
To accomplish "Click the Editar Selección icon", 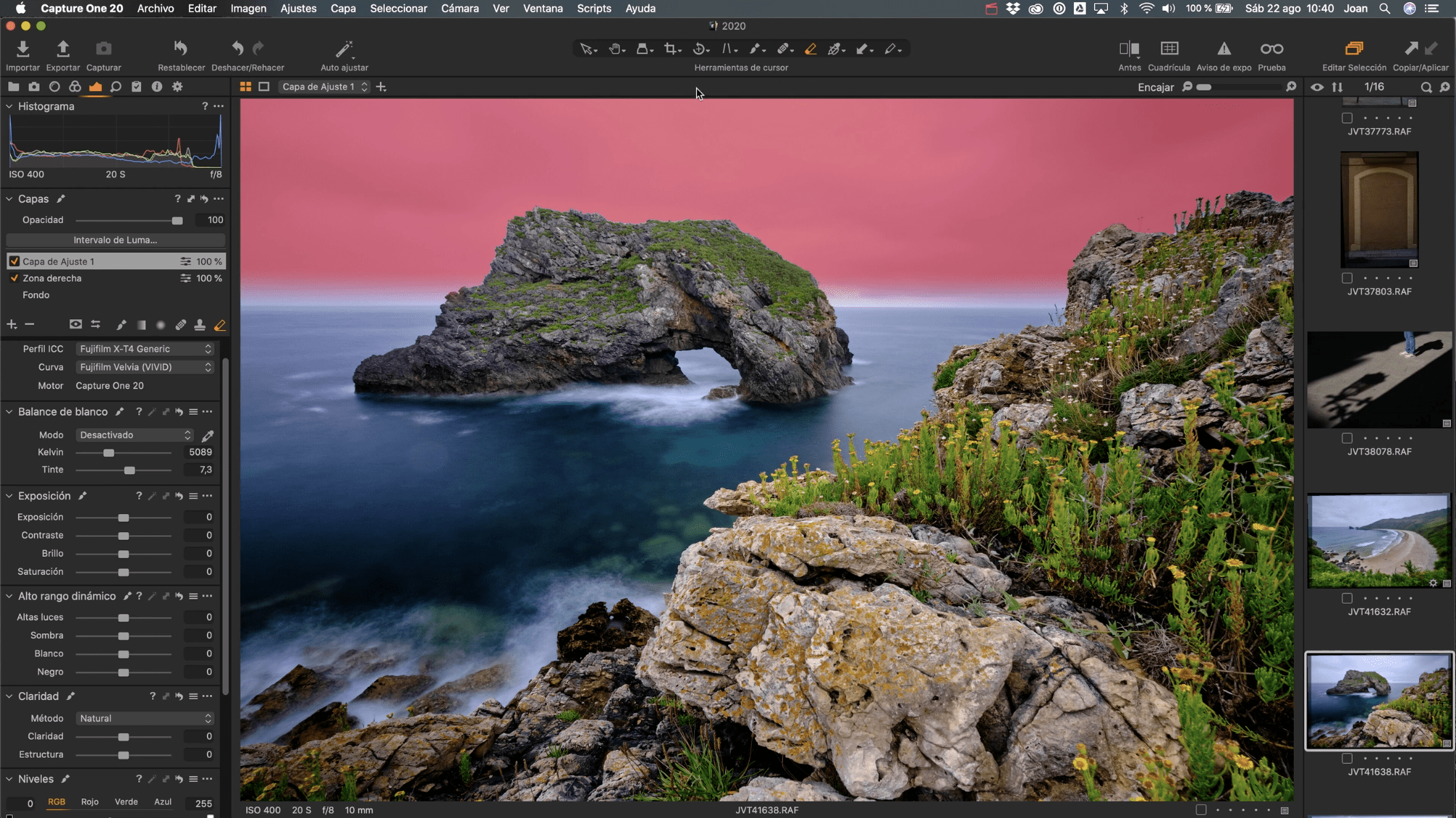I will tap(1353, 49).
